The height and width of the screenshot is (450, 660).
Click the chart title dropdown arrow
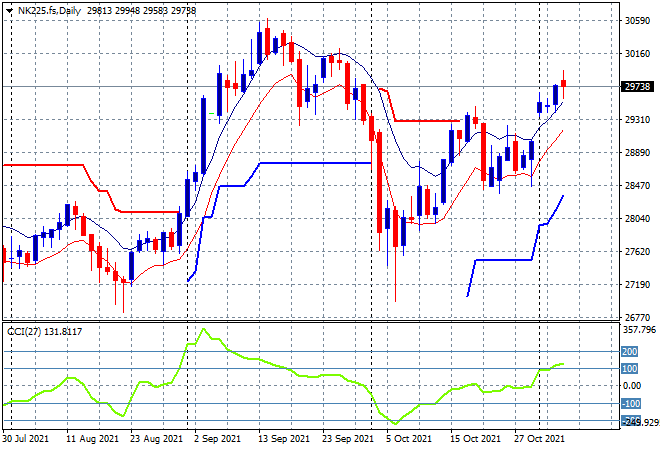click(x=9, y=11)
